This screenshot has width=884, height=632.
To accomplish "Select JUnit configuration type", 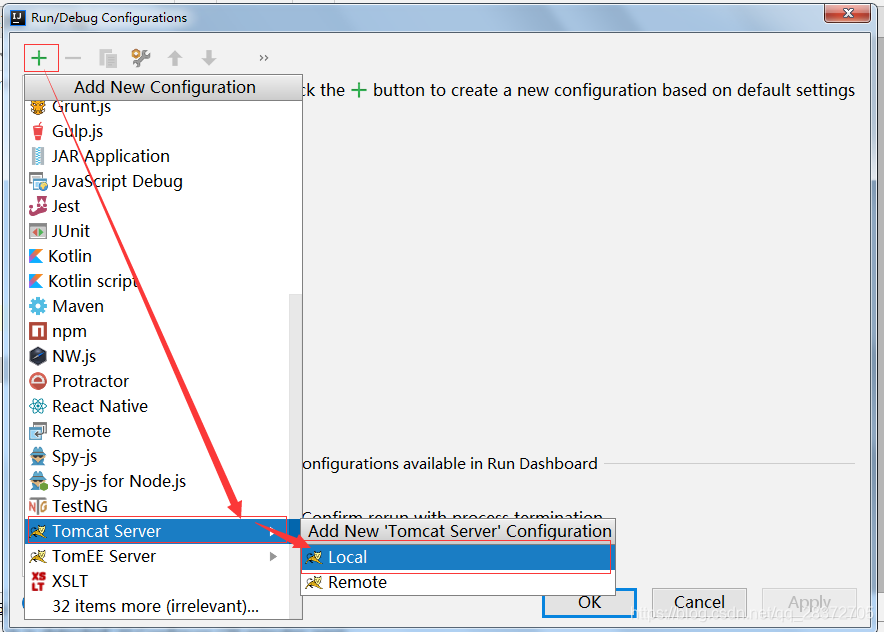I will tap(158, 231).
